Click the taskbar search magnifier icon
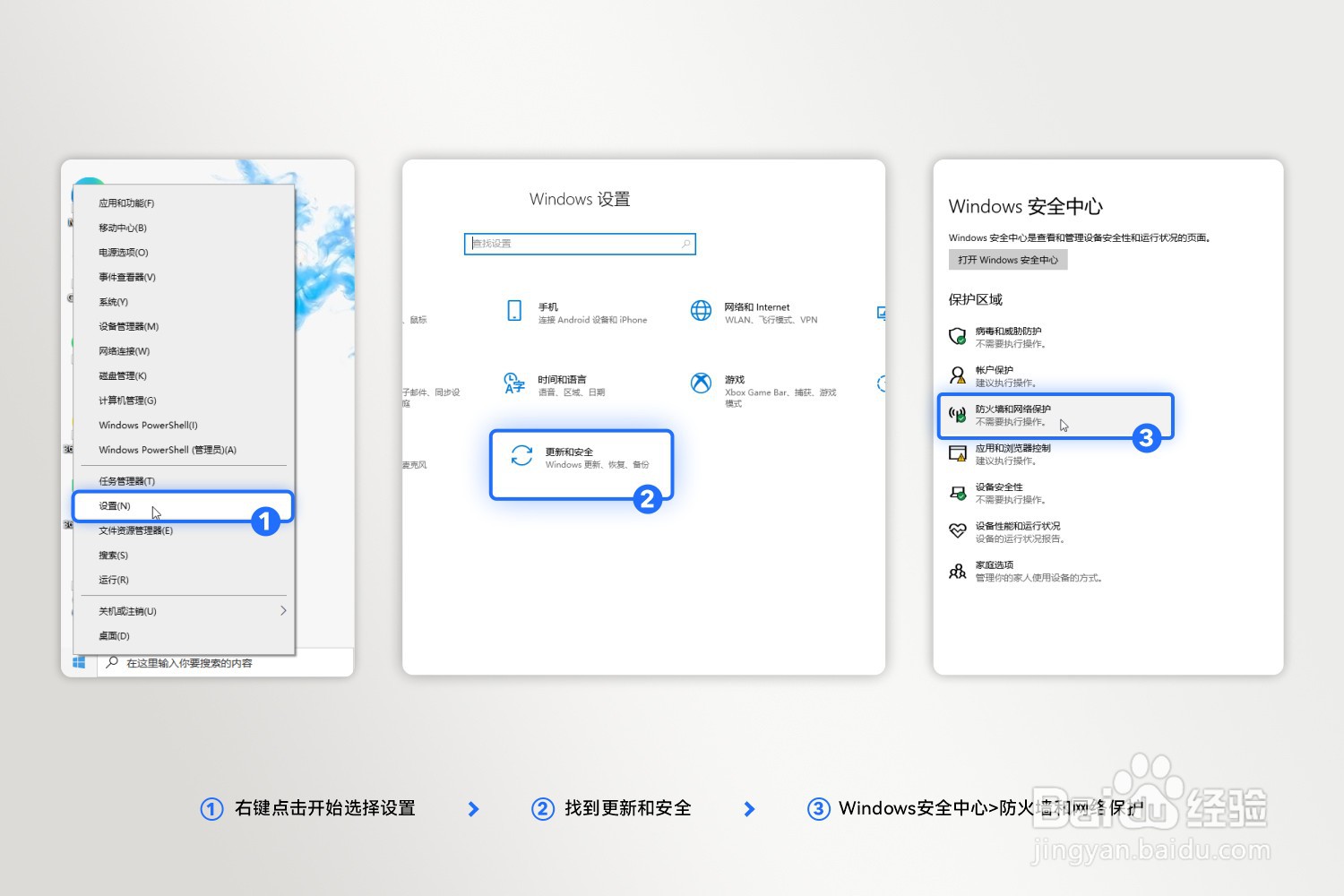1344x896 pixels. pos(112,663)
